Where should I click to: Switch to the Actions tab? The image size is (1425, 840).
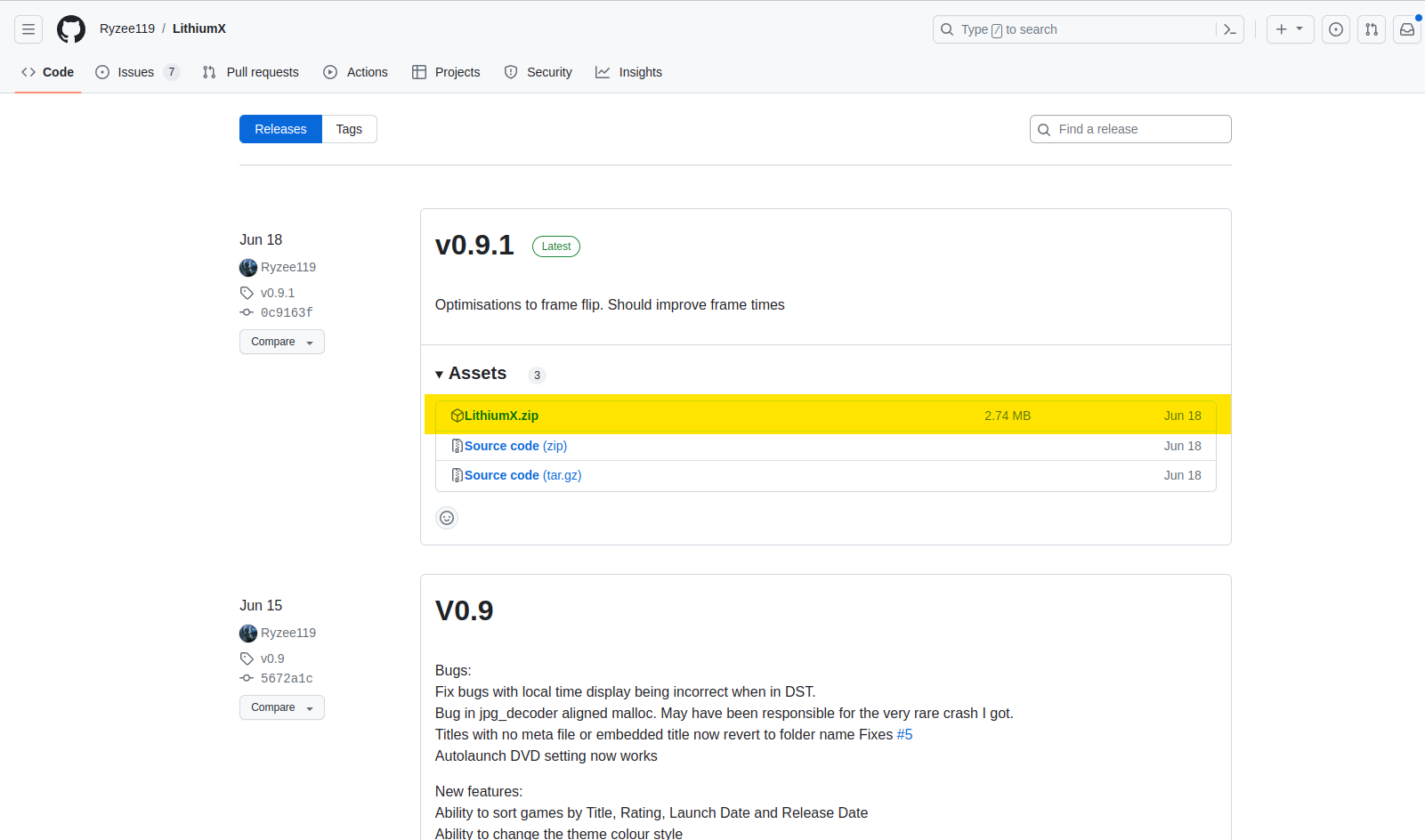[x=356, y=72]
